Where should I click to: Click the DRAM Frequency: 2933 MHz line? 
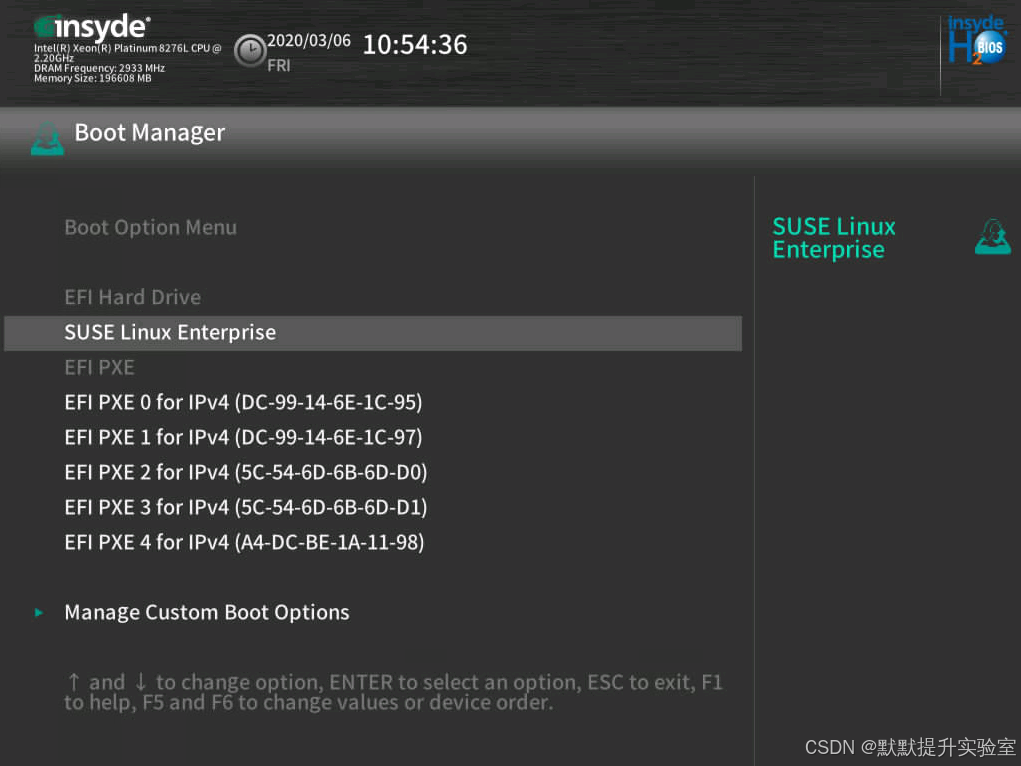(x=99, y=68)
